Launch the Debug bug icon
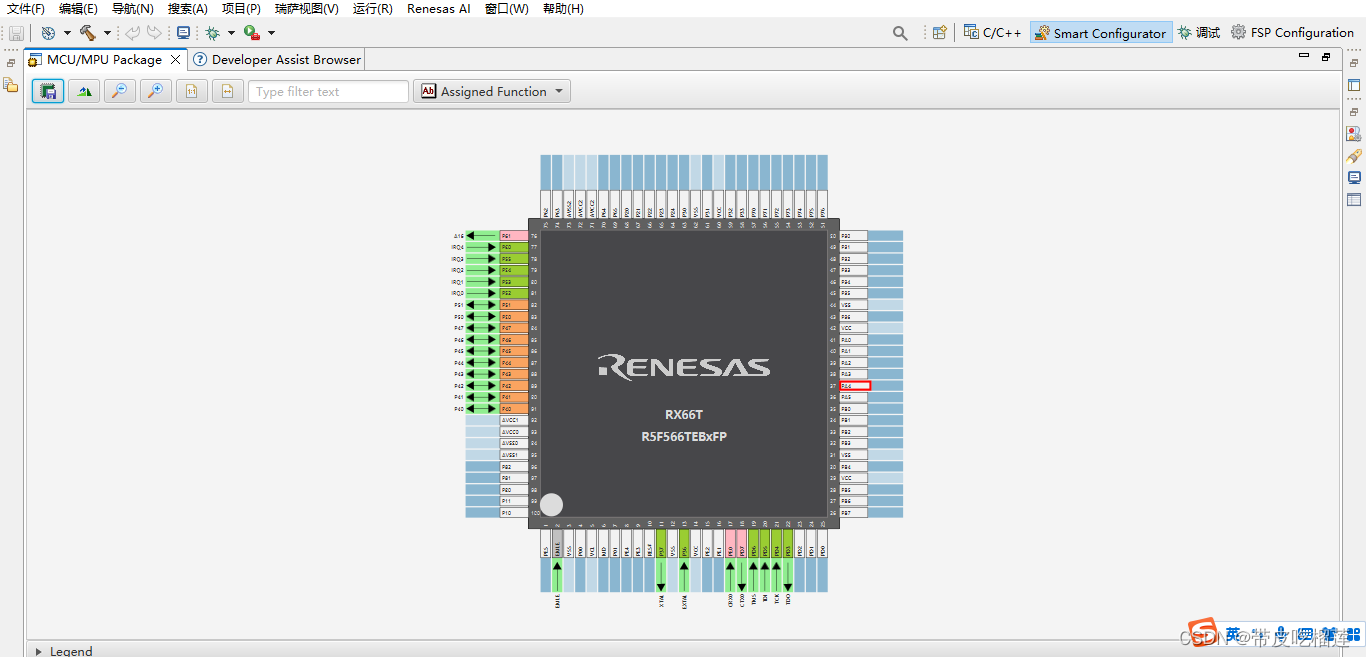1366x657 pixels. pos(212,33)
